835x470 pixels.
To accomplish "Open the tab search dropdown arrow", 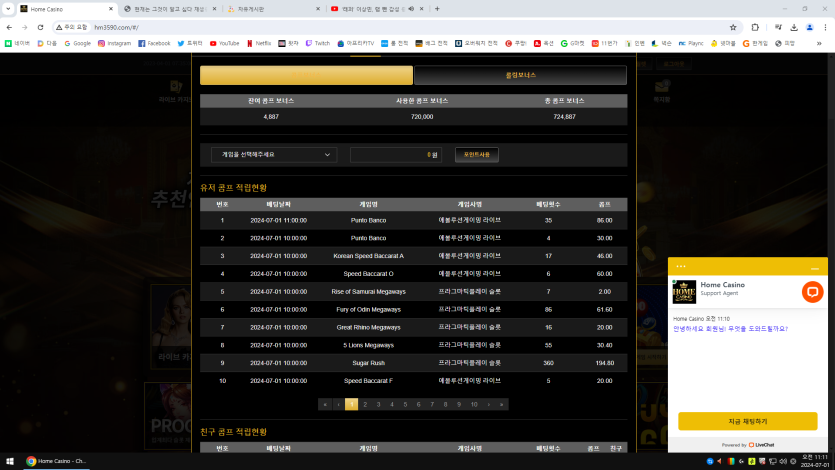I will (8, 9).
